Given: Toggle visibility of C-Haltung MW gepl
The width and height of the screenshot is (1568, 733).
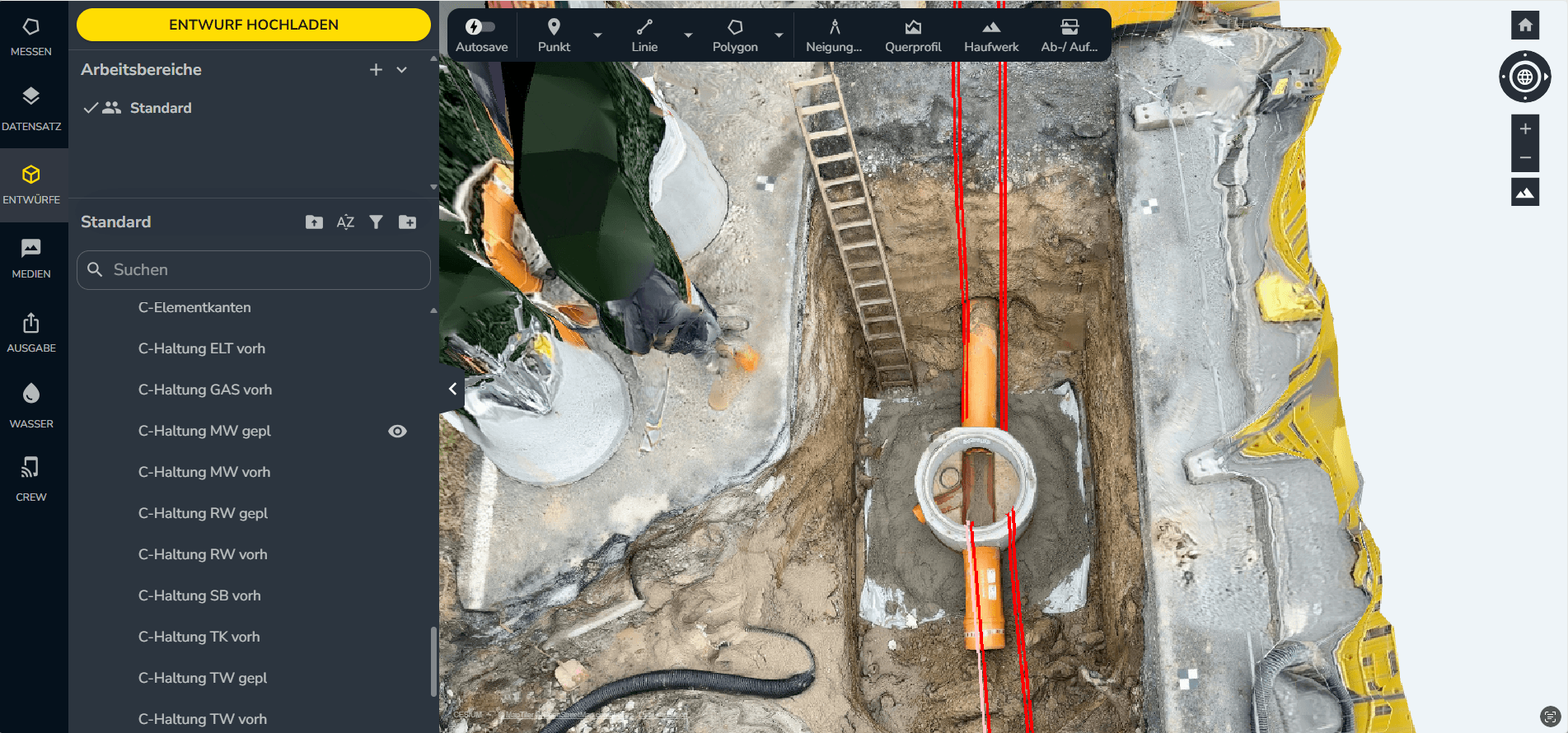Looking at the screenshot, I should point(397,432).
